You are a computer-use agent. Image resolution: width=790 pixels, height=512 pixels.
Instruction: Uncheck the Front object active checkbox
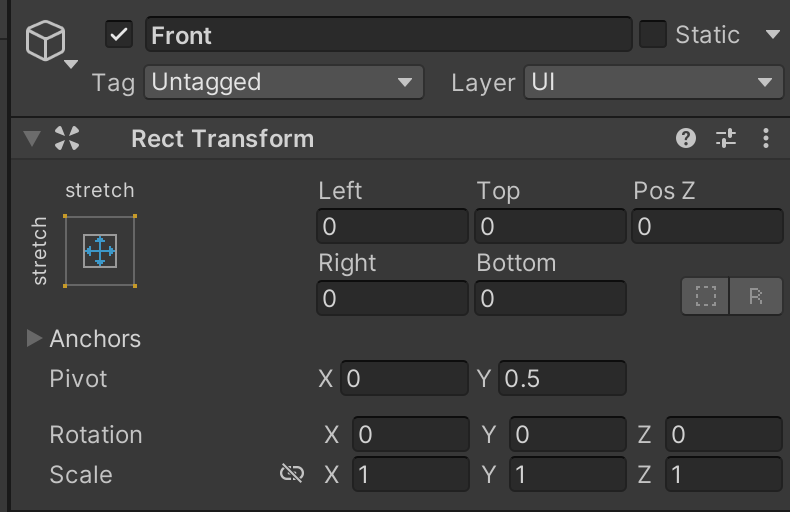[x=119, y=34]
